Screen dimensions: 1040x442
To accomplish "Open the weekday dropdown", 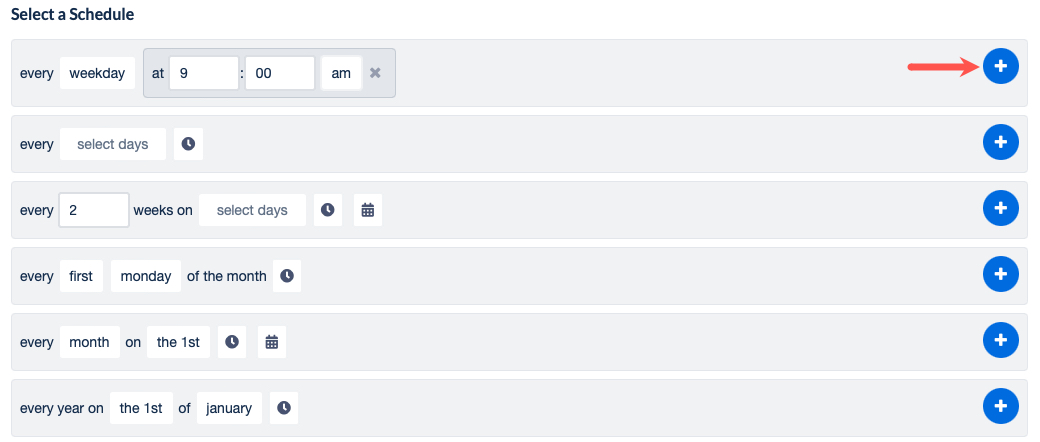I will pos(97,73).
